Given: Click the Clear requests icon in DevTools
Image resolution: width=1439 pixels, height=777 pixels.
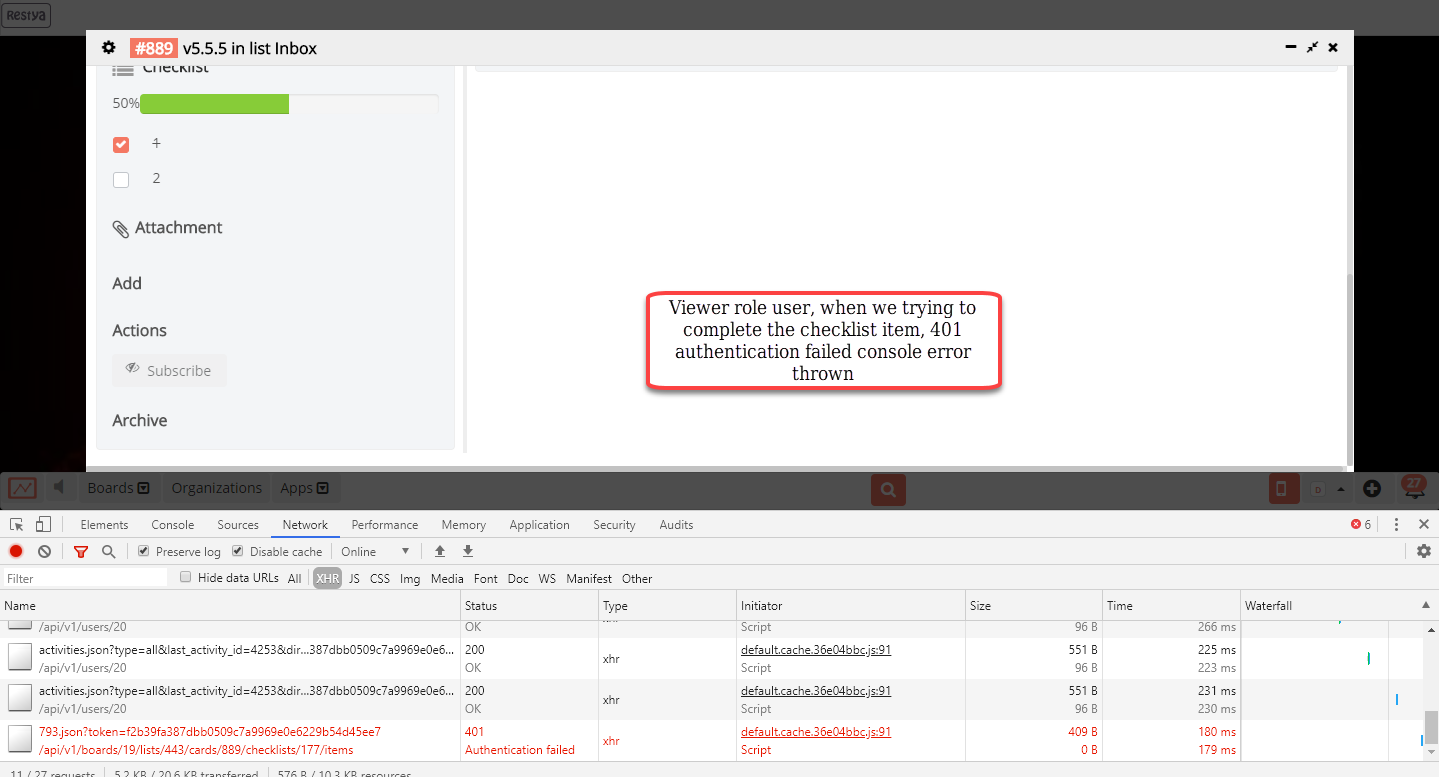Looking at the screenshot, I should [x=43, y=551].
